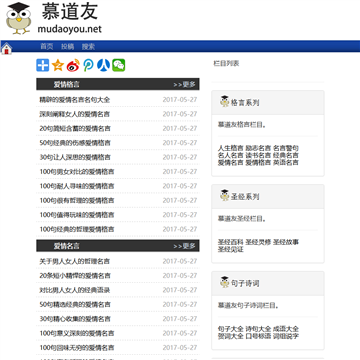Open article 深刻阐释女人的爱情名言
The height and width of the screenshot is (360, 360).
75,114
